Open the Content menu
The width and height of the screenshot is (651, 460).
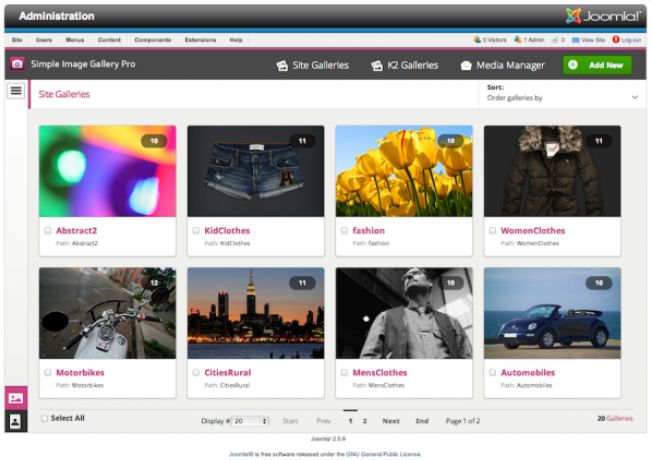[109, 40]
